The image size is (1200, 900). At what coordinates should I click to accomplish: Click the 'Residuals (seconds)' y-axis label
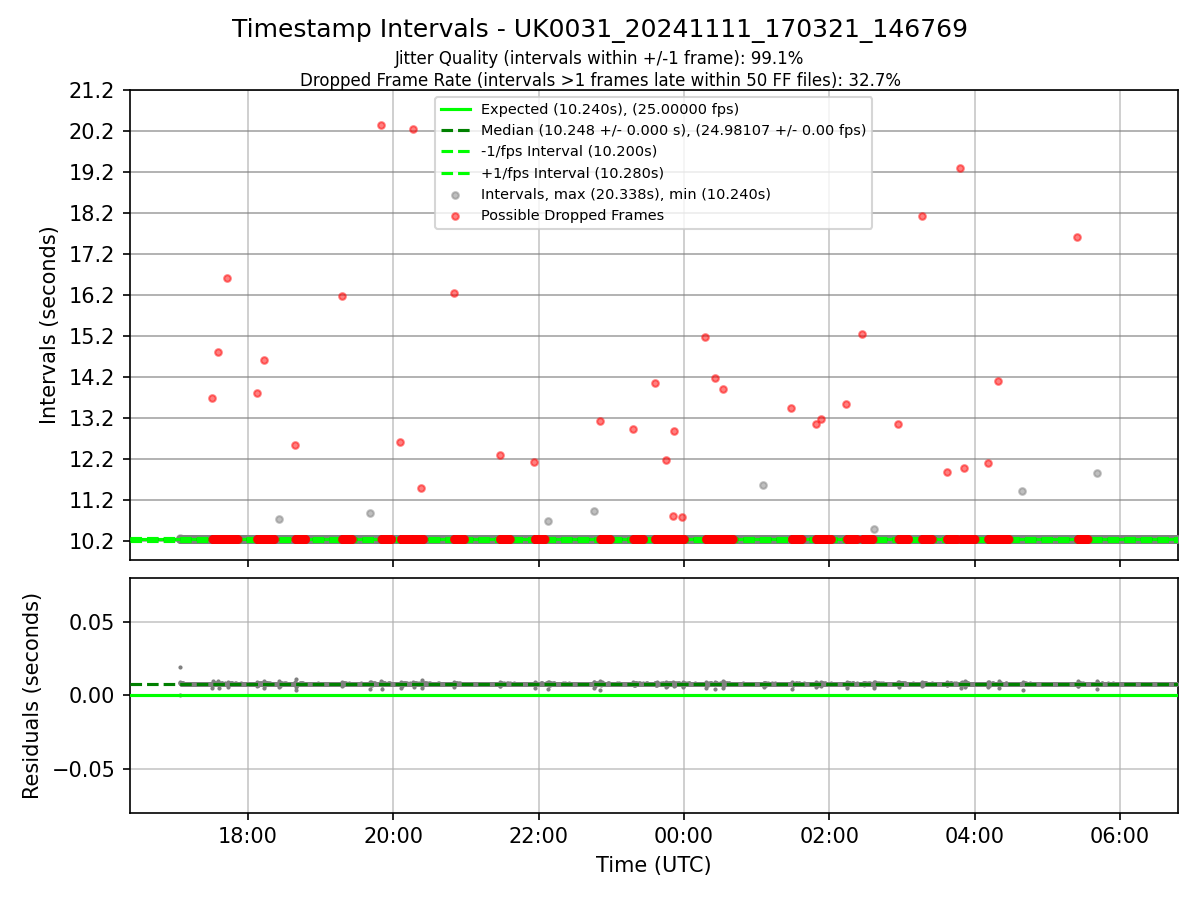(x=32, y=696)
